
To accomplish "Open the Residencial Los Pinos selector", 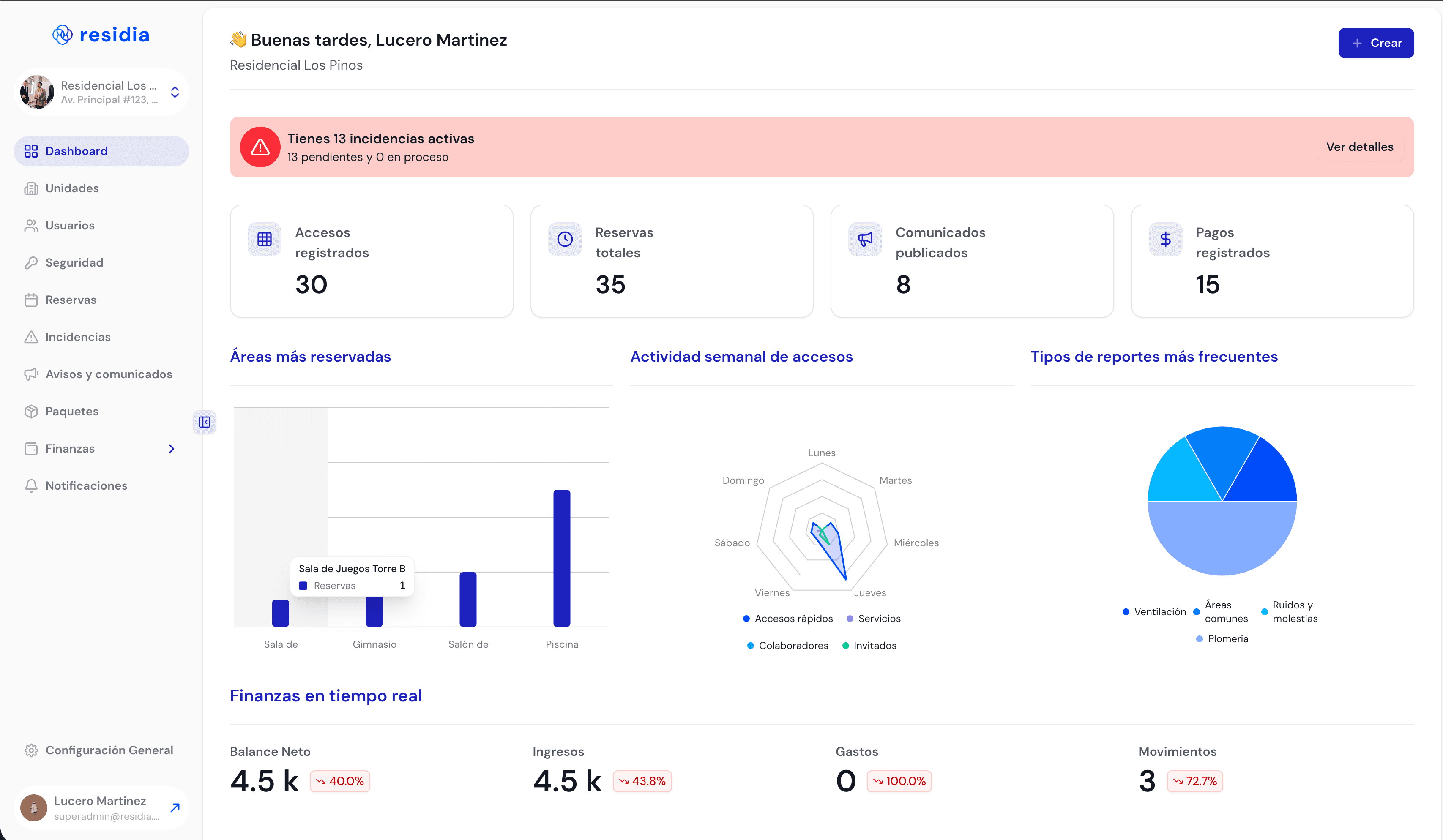I will point(101,92).
